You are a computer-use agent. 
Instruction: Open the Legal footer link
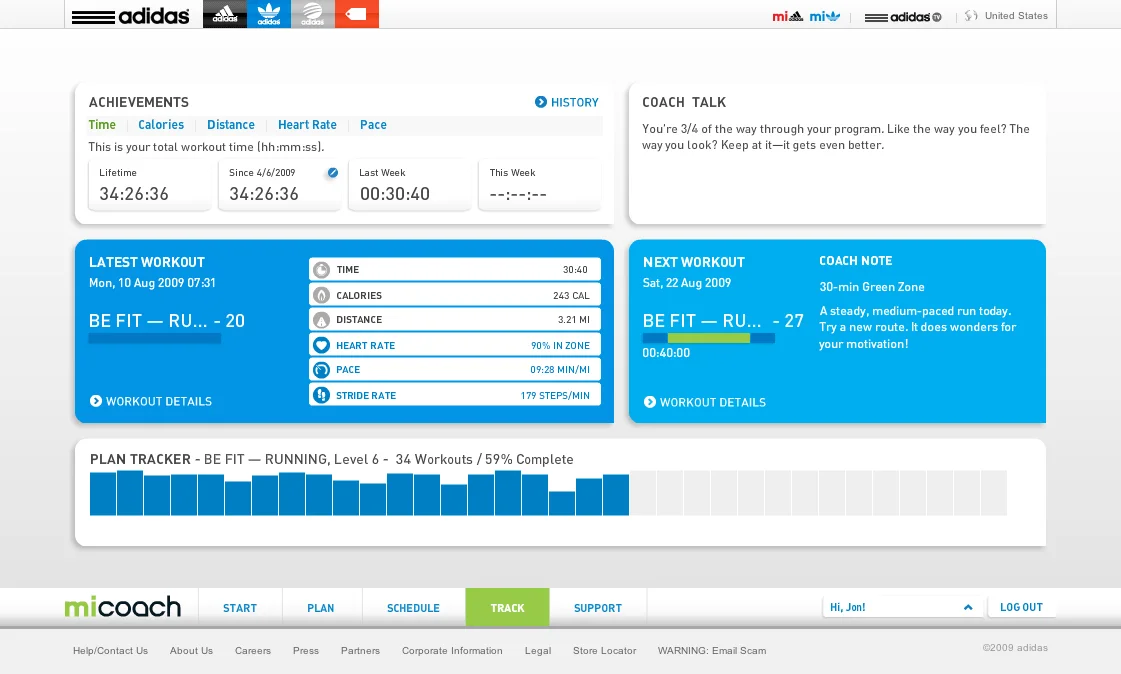[x=538, y=650]
